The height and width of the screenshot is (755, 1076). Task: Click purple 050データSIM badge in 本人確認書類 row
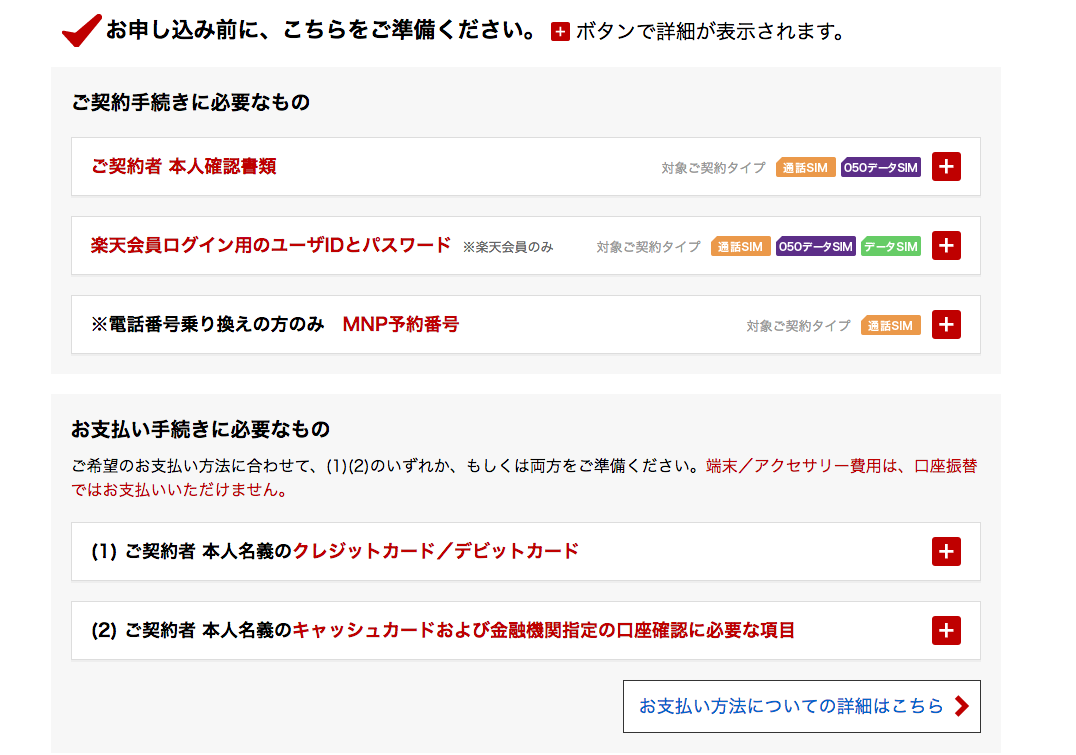880,168
